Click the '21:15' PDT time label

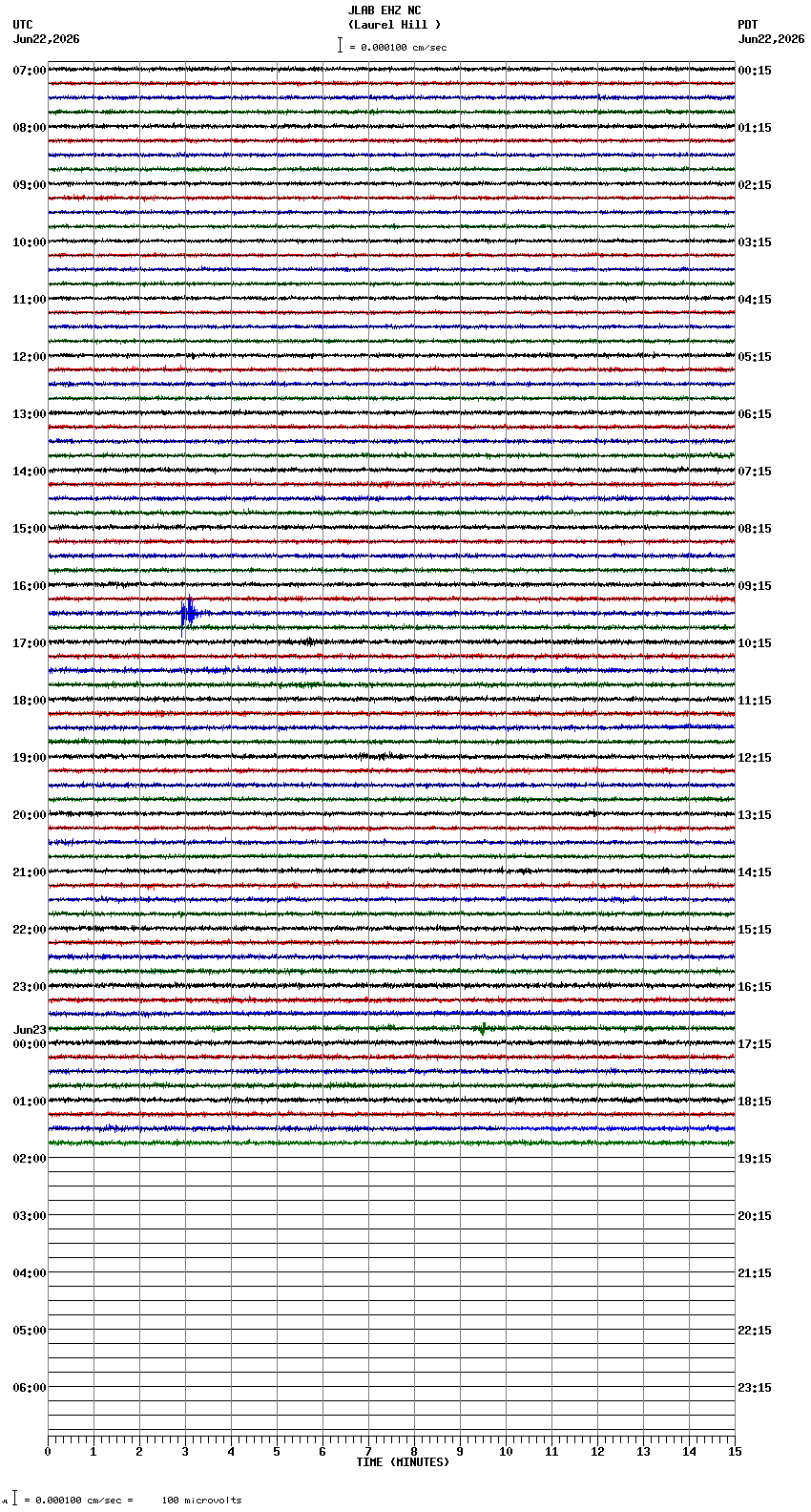click(x=755, y=1273)
